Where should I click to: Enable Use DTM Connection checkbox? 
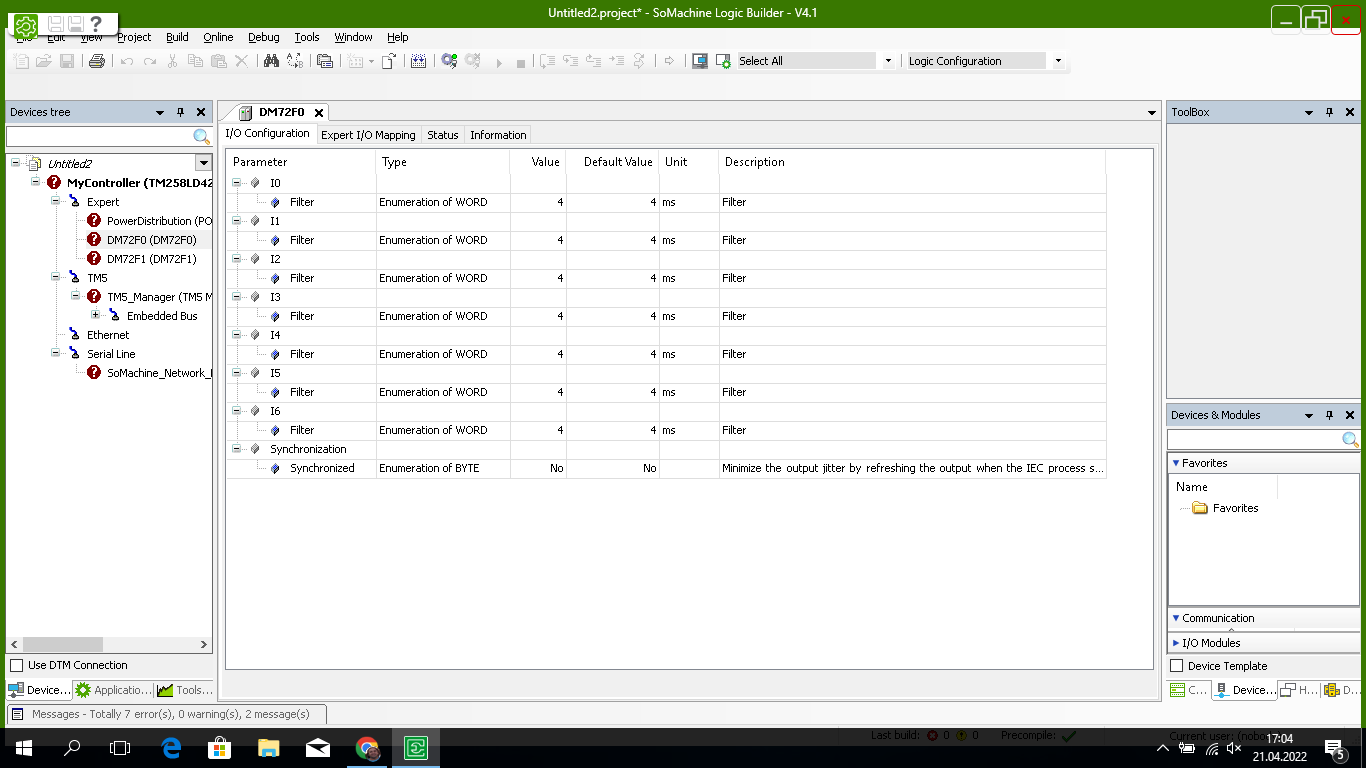pyautogui.click(x=16, y=665)
